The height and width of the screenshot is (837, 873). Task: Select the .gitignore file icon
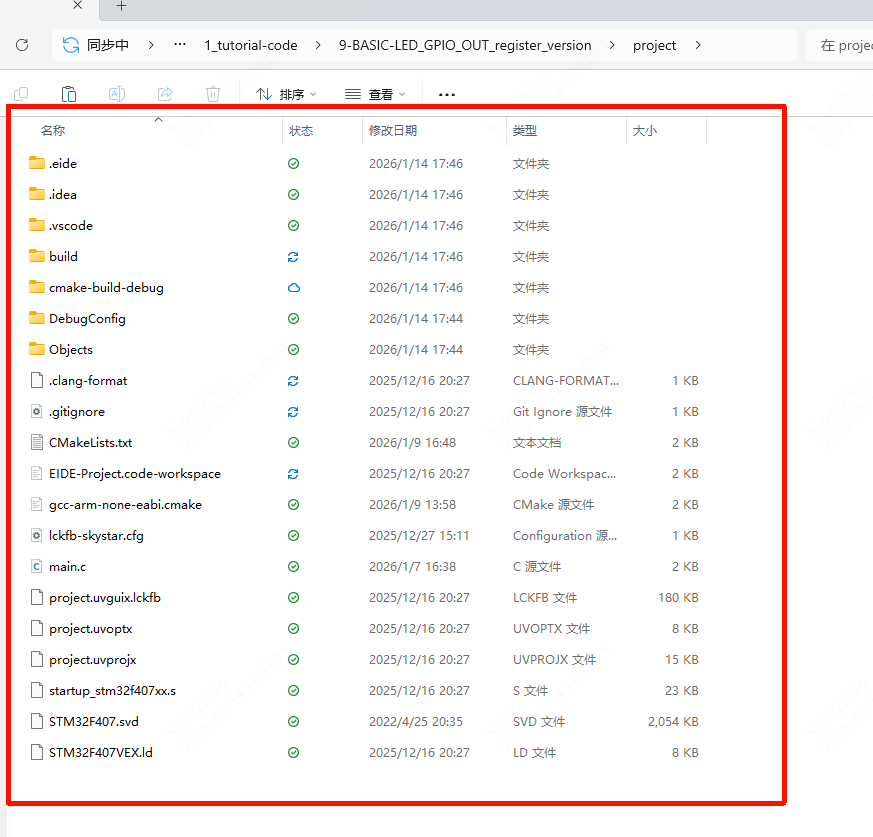pyautogui.click(x=38, y=412)
